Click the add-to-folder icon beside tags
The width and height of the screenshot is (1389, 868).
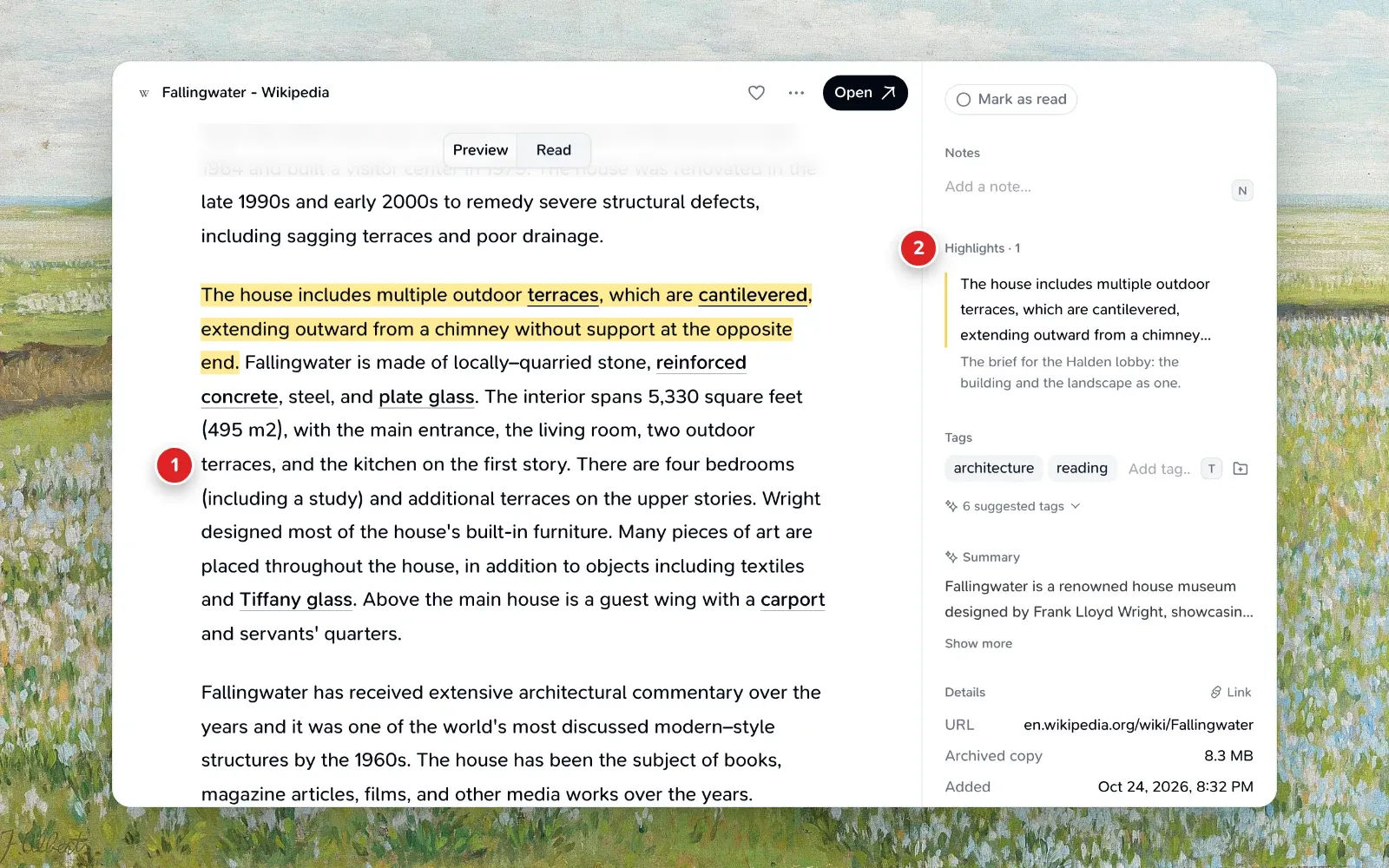1241,469
